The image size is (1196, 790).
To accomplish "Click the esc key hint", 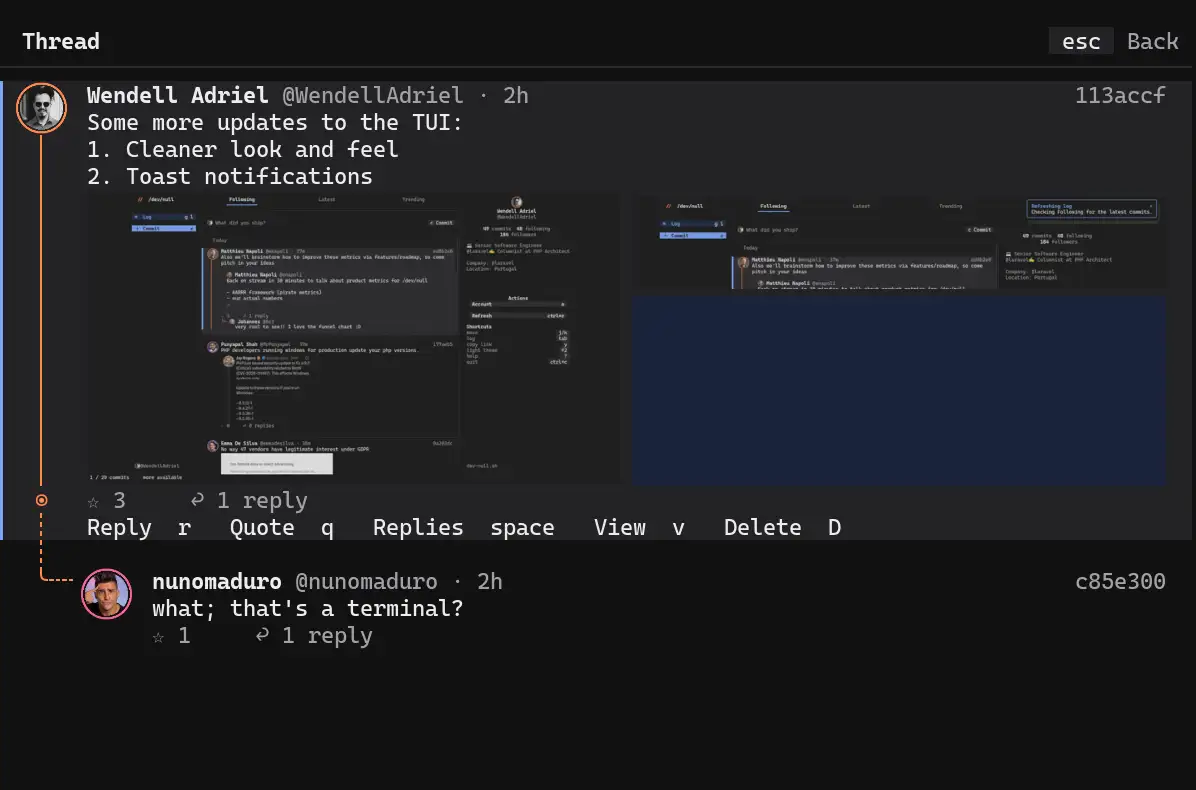I will coord(1081,41).
